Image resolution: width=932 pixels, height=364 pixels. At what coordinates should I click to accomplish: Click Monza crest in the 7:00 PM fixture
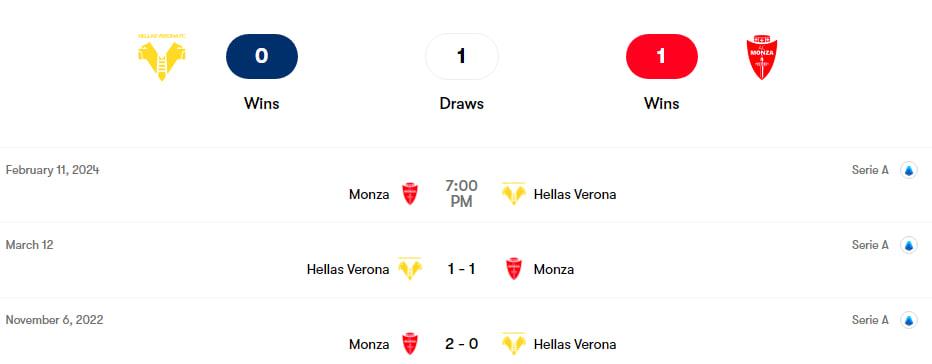[x=410, y=194]
